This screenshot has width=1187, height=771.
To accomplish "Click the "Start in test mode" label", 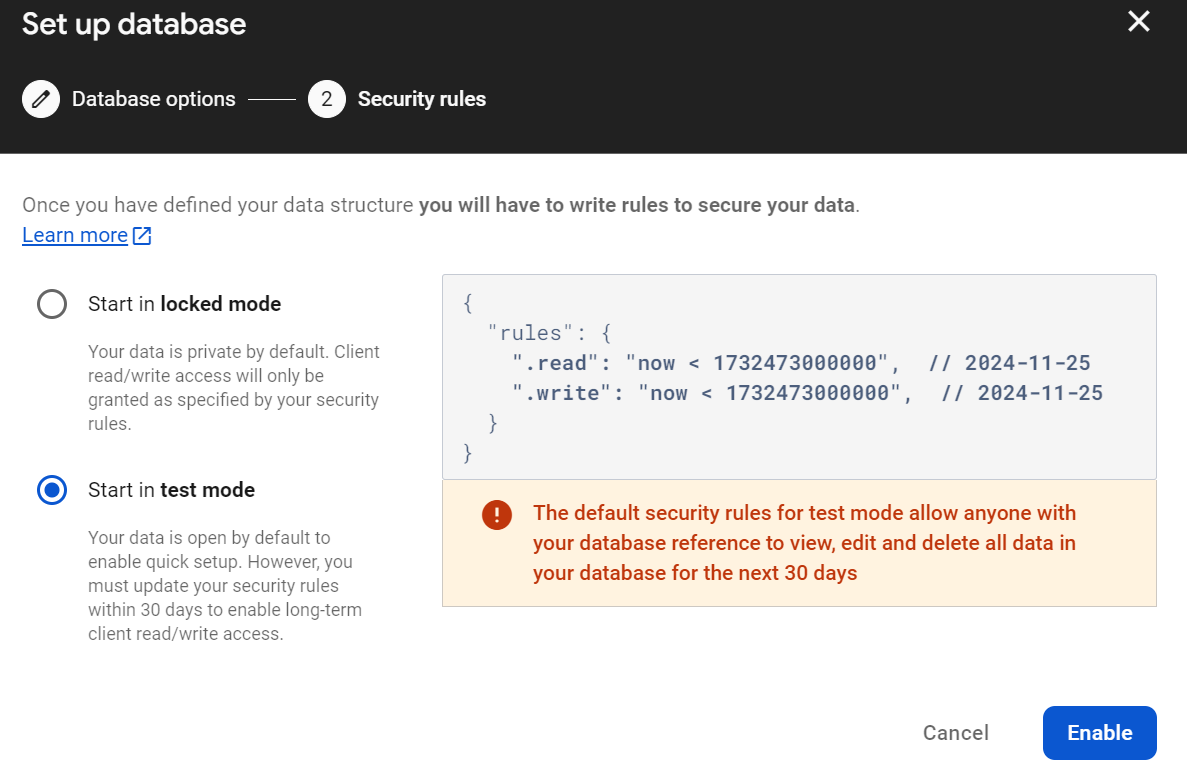I will 171,490.
